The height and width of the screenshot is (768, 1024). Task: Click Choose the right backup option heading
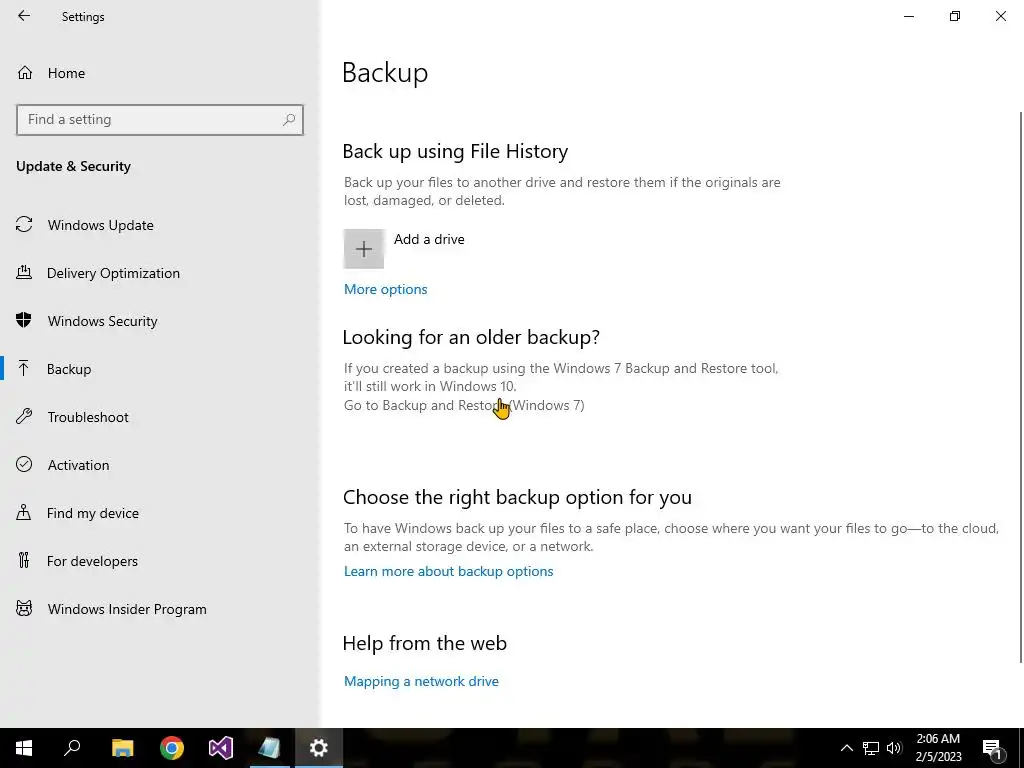click(x=517, y=497)
